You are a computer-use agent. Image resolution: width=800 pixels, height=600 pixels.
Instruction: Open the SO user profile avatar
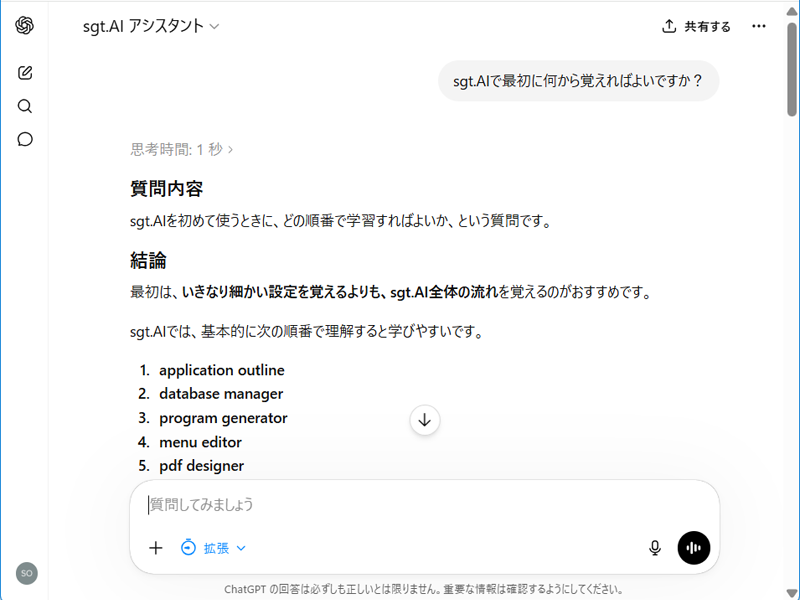pyautogui.click(x=27, y=573)
